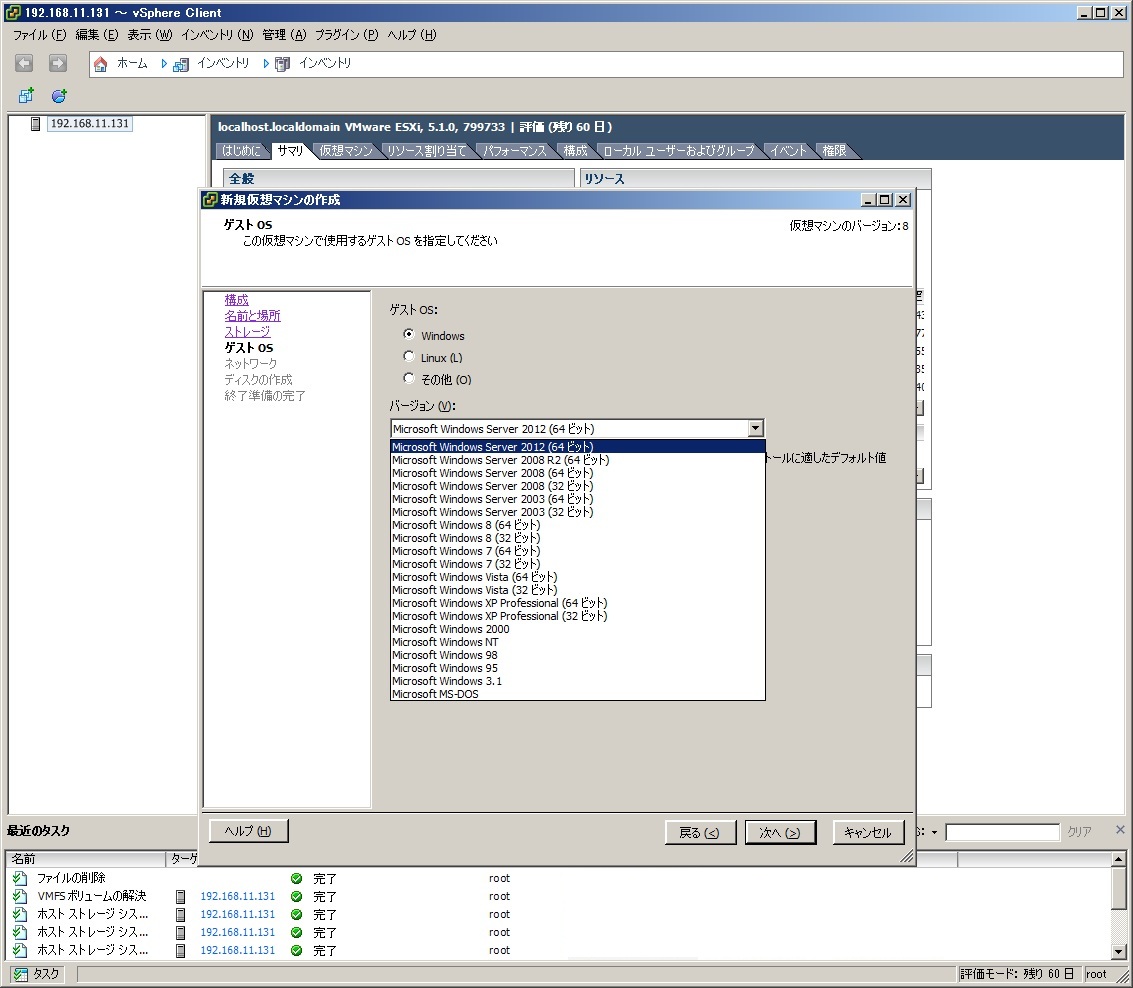The image size is (1133, 988).
Task: Choose Microsoft Windows 3.1 option
Action: coord(577,681)
